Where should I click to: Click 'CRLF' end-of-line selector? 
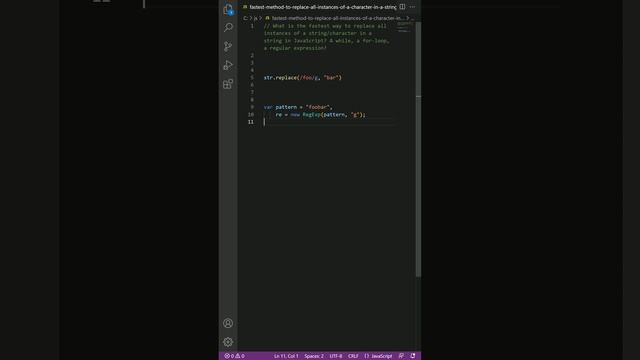(353, 356)
